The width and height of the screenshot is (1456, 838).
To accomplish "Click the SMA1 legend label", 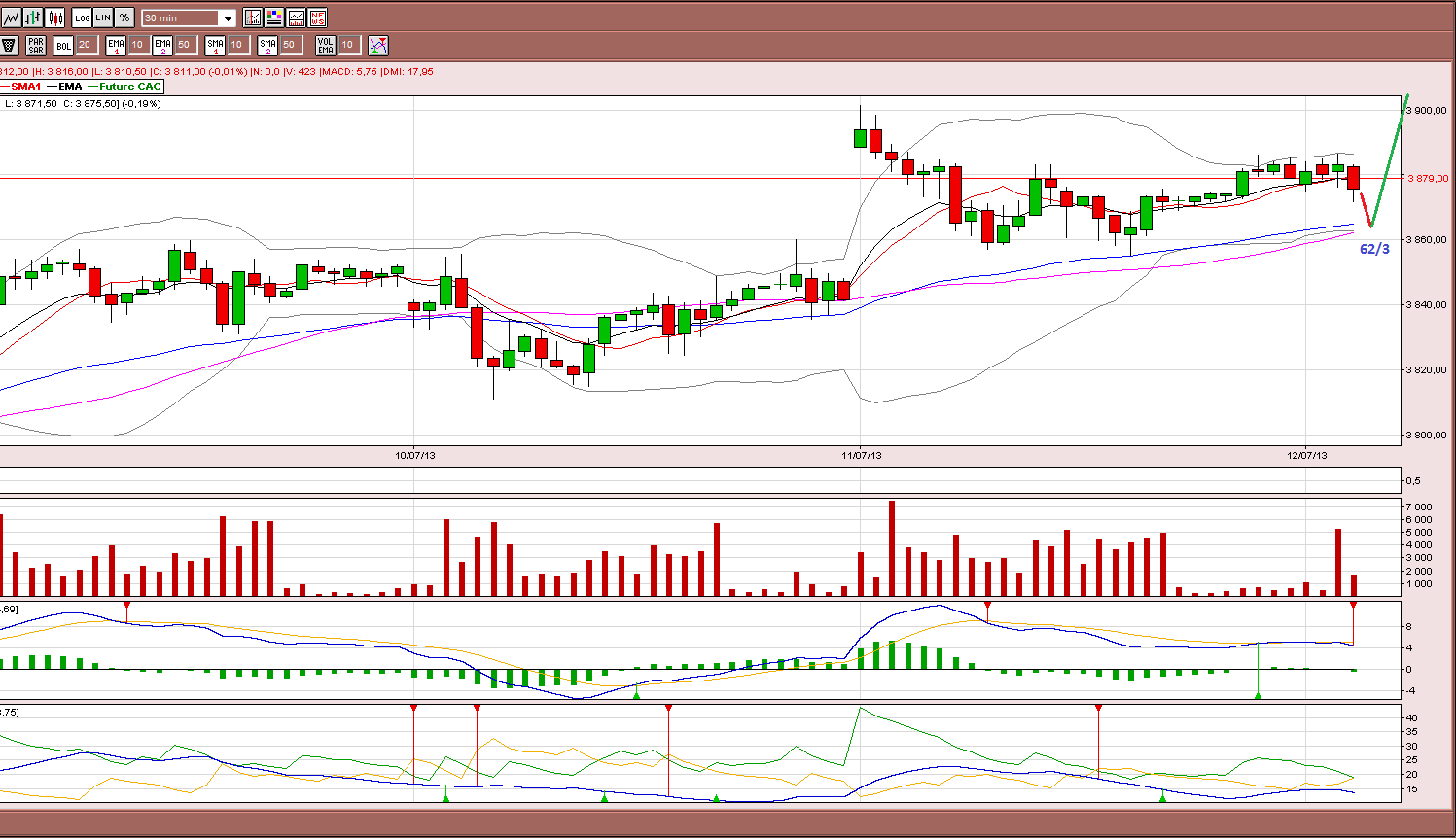I will coord(26,87).
